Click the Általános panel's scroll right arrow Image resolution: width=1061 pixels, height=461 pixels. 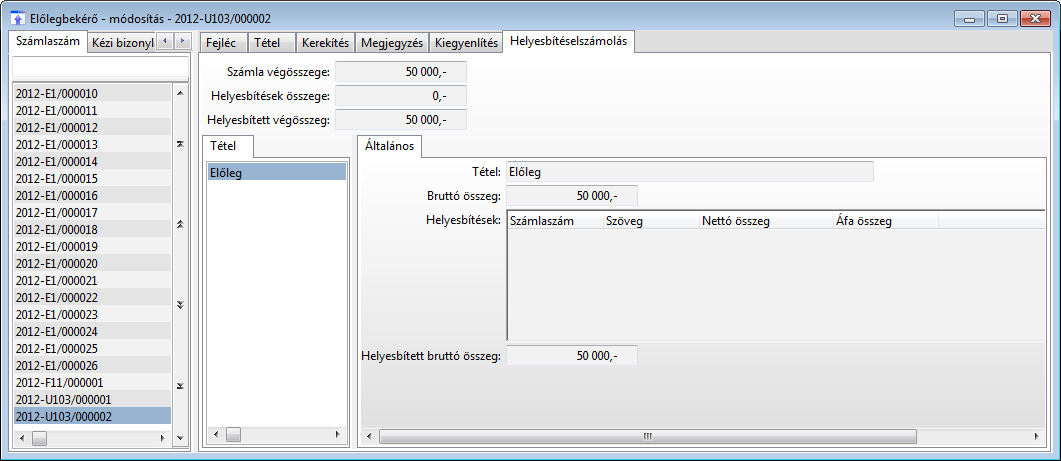pos(1035,435)
